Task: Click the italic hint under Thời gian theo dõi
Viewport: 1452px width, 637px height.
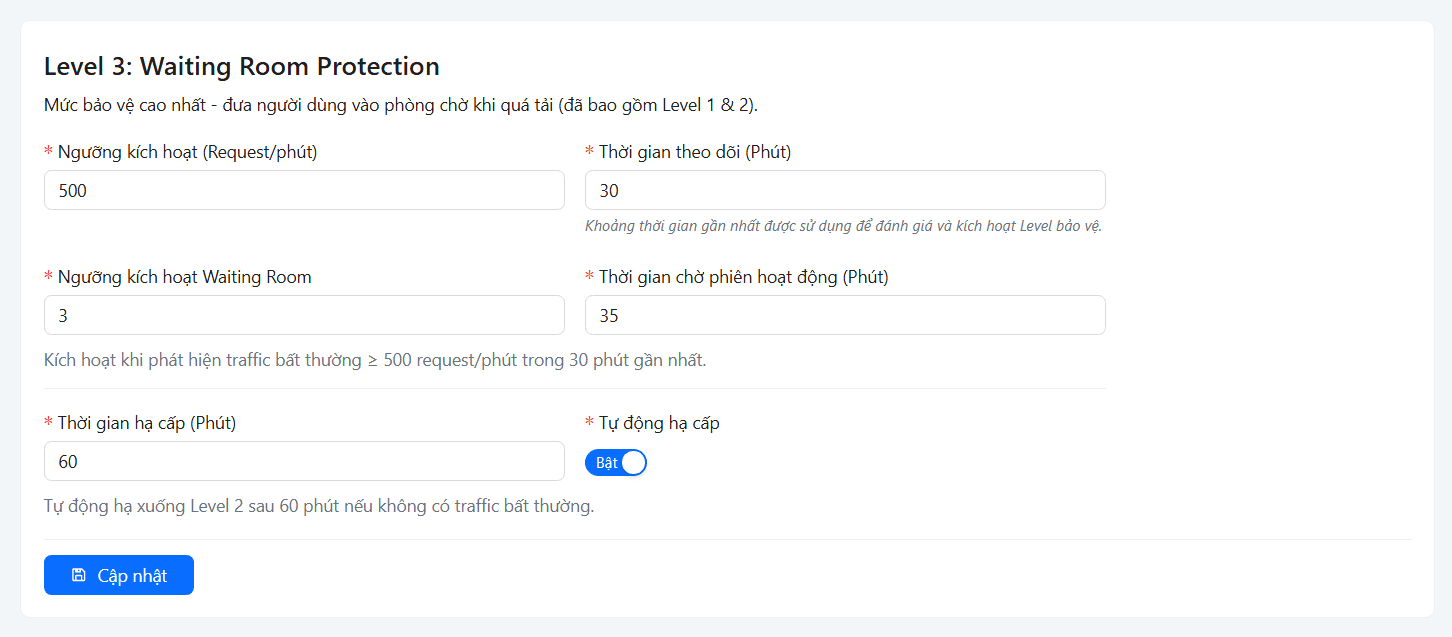Action: point(843,226)
